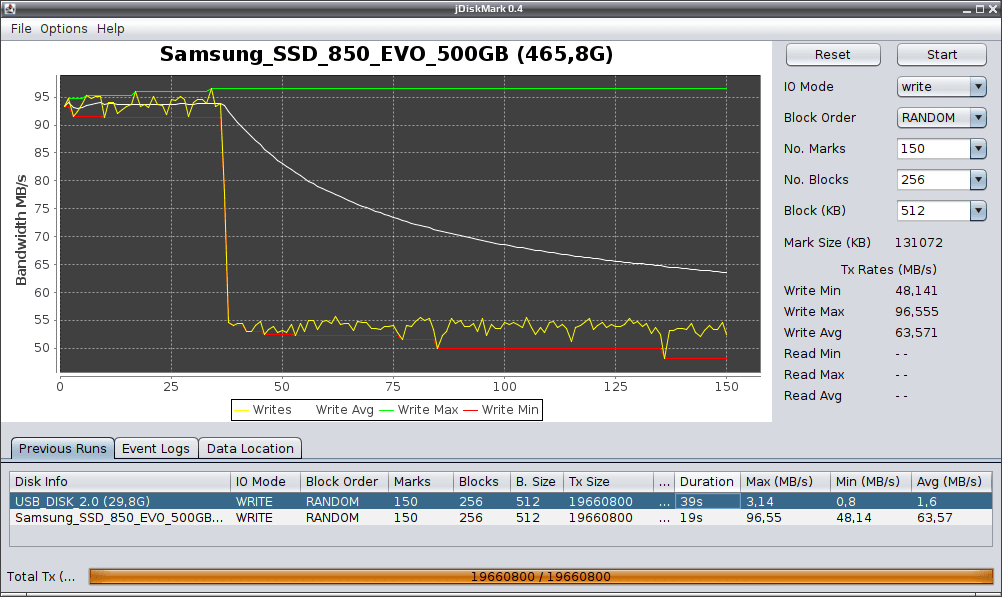Viewport: 1002px width, 597px height.
Task: Open the File menu
Action: tap(21, 29)
